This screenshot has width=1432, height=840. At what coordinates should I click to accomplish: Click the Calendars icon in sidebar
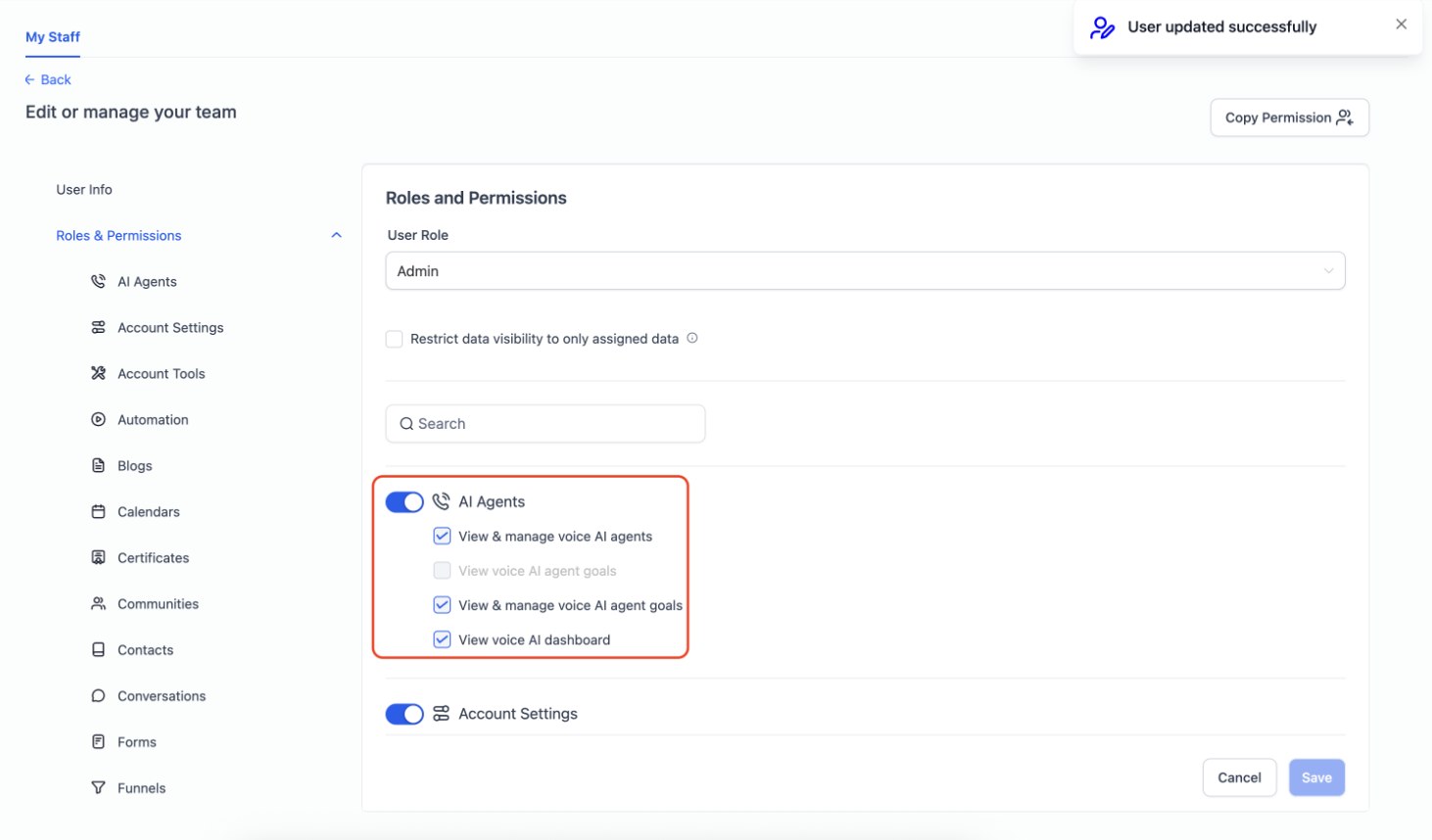[x=98, y=511]
